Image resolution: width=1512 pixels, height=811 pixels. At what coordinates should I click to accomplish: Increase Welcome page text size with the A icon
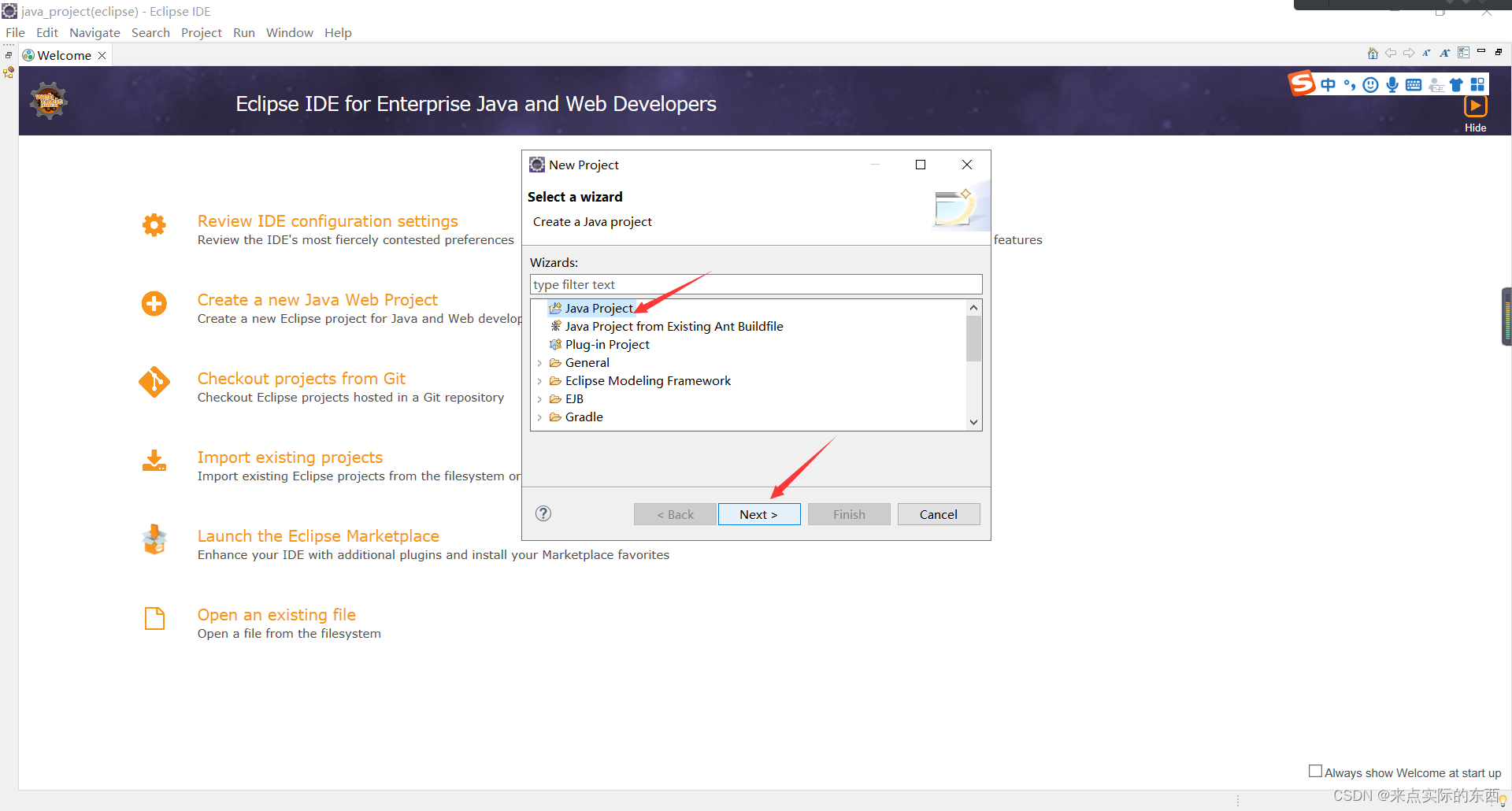coord(1444,53)
